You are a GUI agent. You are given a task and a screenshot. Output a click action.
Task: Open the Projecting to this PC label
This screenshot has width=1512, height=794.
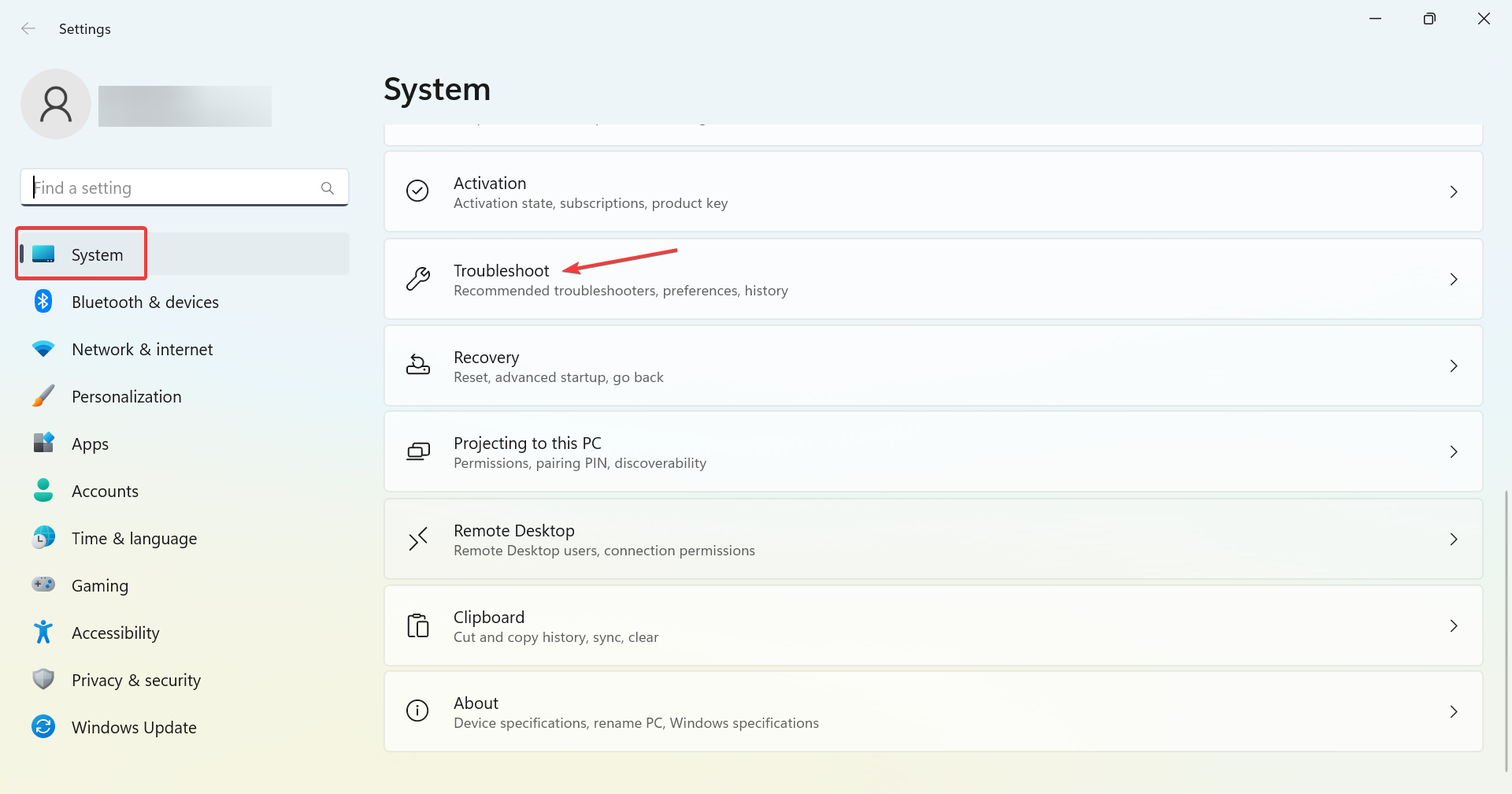(528, 443)
